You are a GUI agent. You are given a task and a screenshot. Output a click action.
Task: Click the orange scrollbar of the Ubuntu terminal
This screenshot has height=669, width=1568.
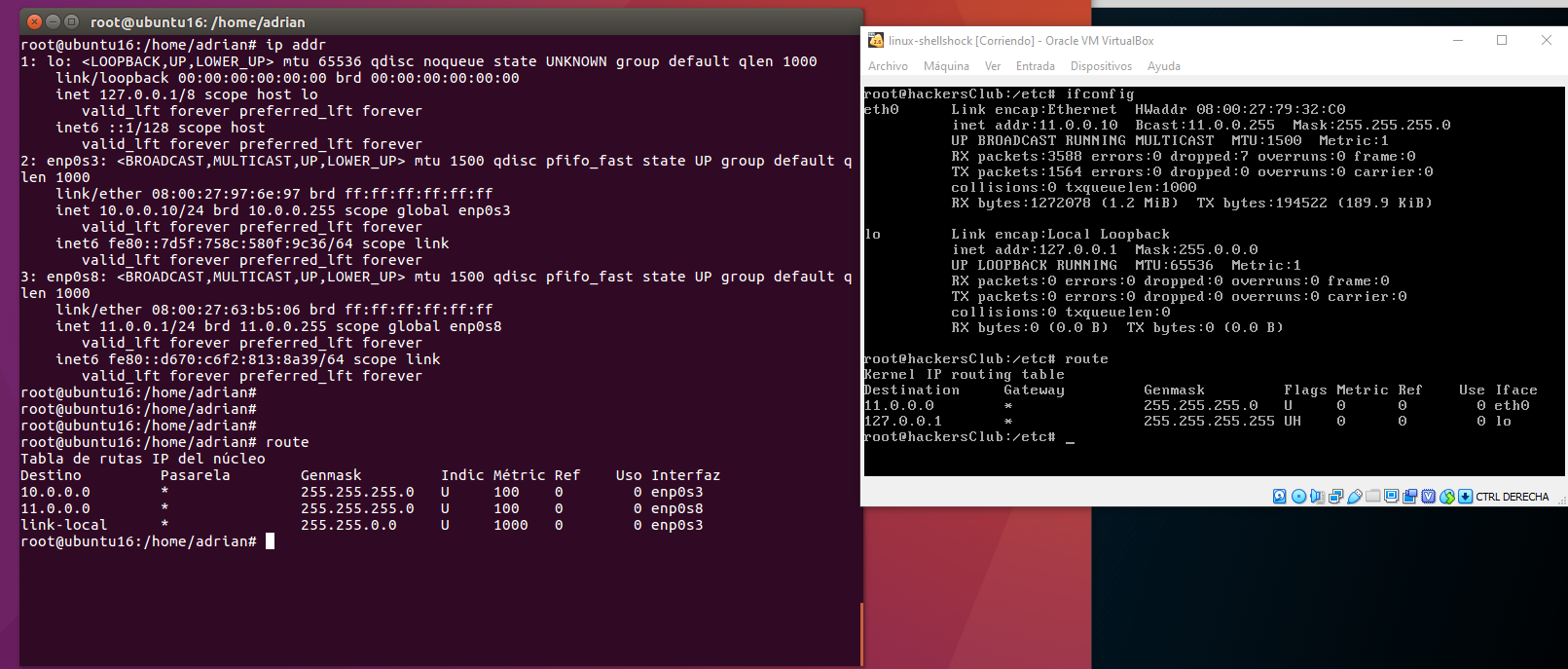[861, 633]
